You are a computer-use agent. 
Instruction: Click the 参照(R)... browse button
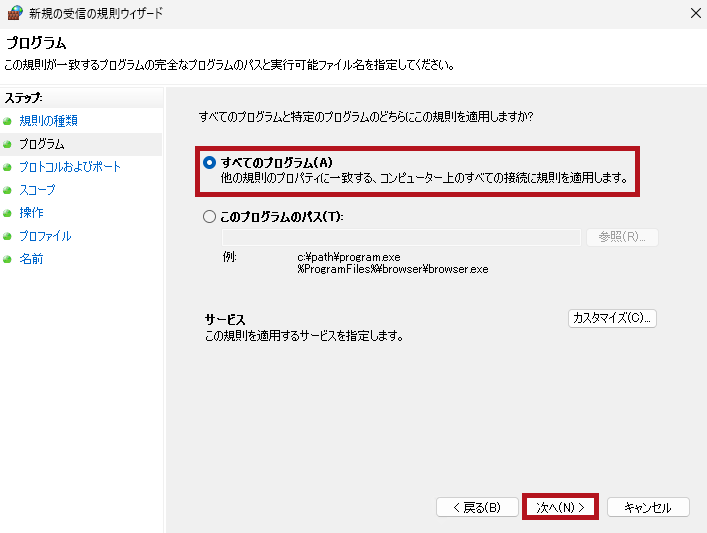pos(622,237)
